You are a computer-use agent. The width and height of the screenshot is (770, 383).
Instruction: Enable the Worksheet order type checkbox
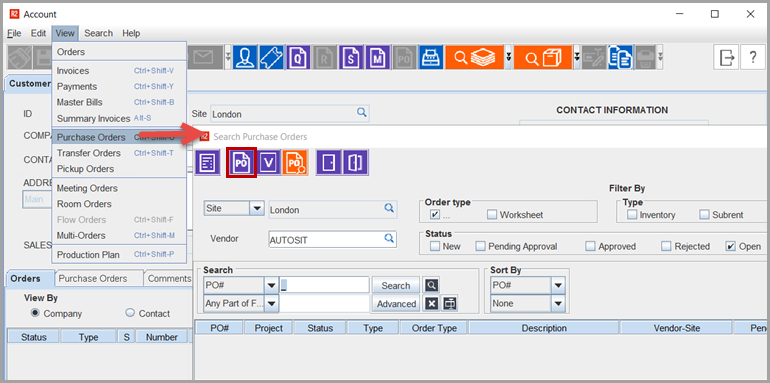(x=493, y=215)
